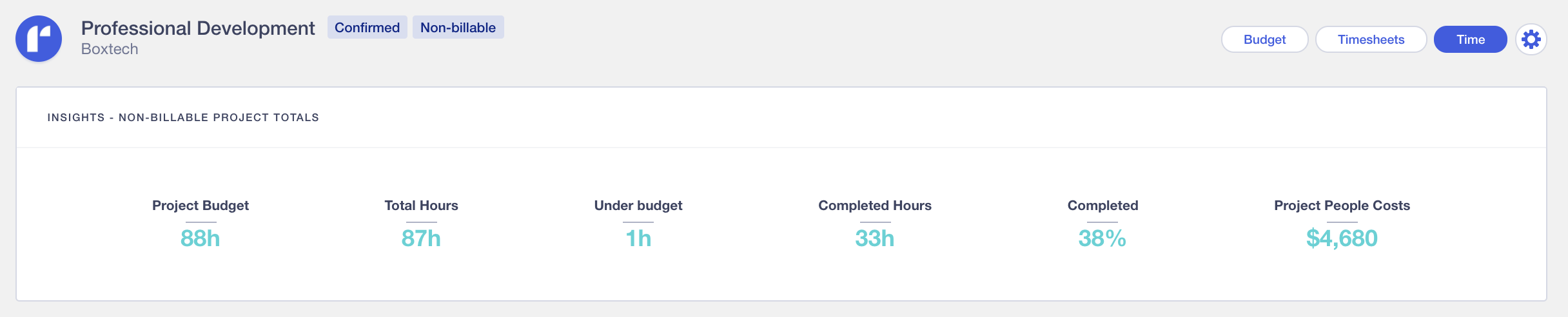This screenshot has width=1568, height=317.
Task: Switch to the Timesheets tab
Action: [x=1371, y=40]
